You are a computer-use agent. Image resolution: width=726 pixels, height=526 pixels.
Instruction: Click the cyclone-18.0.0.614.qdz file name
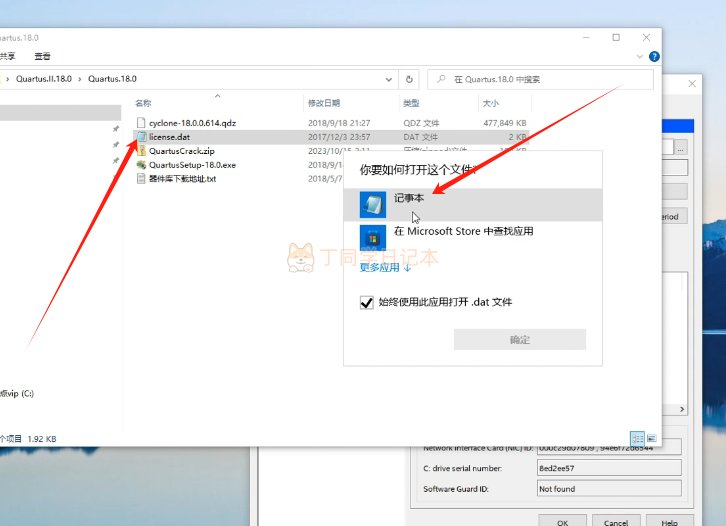[192, 123]
